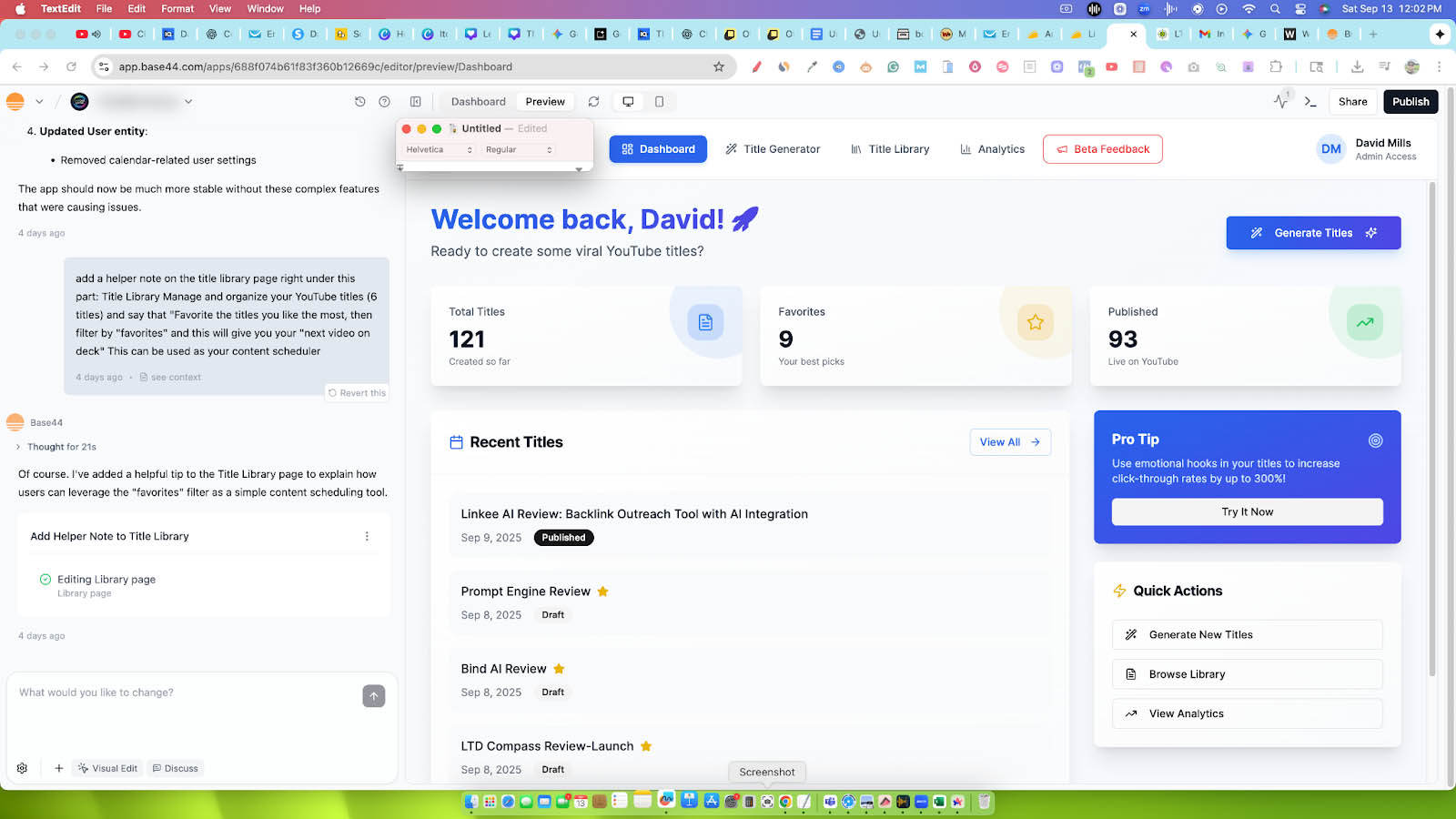Click the Favorites star card icon

coord(1036,322)
